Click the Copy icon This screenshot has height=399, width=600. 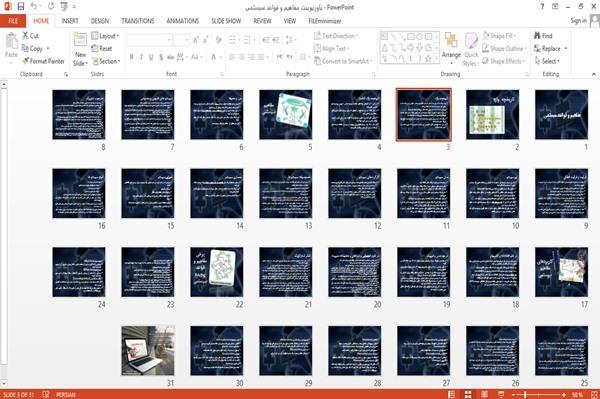[x=25, y=48]
